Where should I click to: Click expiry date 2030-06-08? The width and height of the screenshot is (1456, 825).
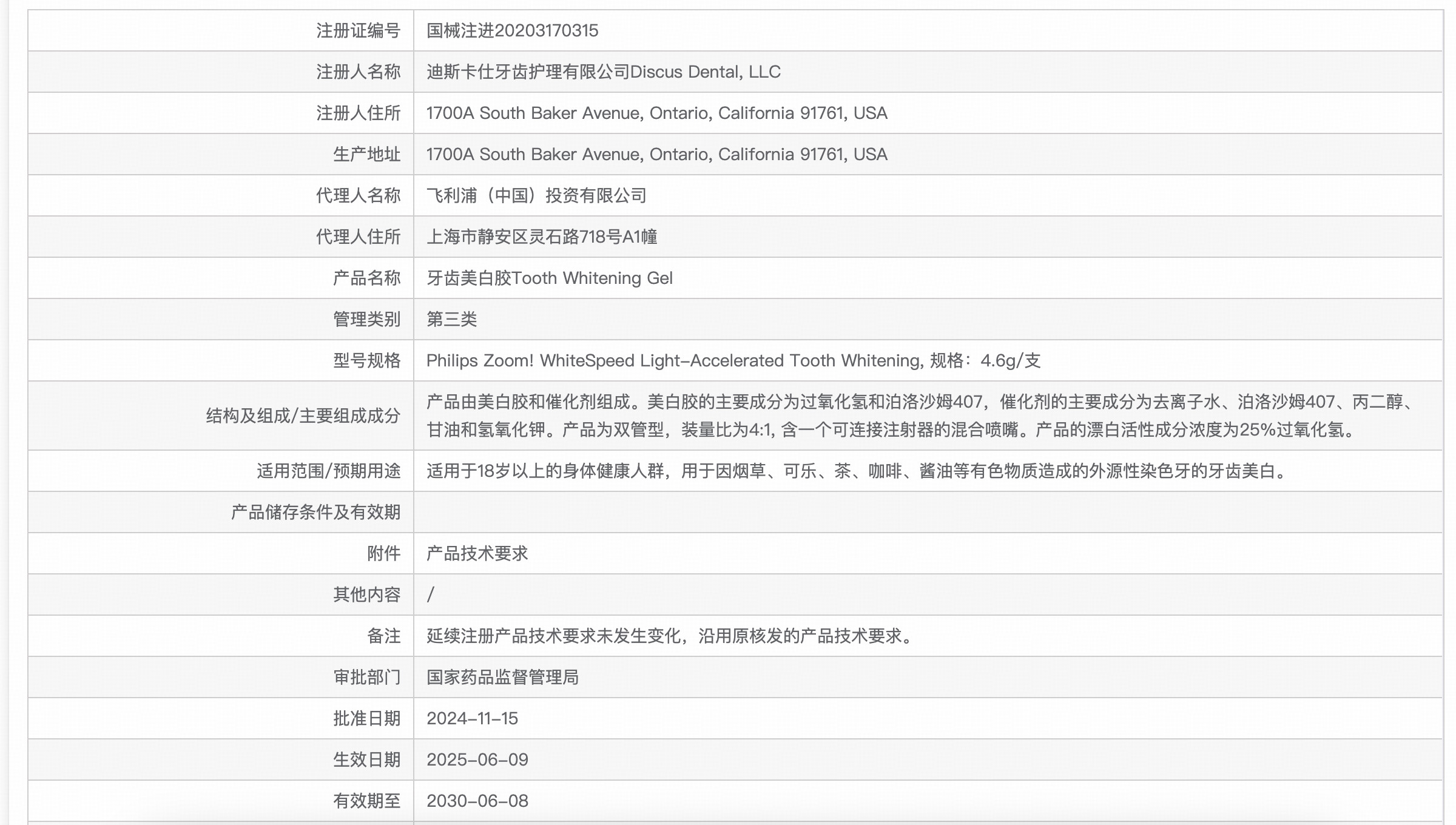click(477, 801)
